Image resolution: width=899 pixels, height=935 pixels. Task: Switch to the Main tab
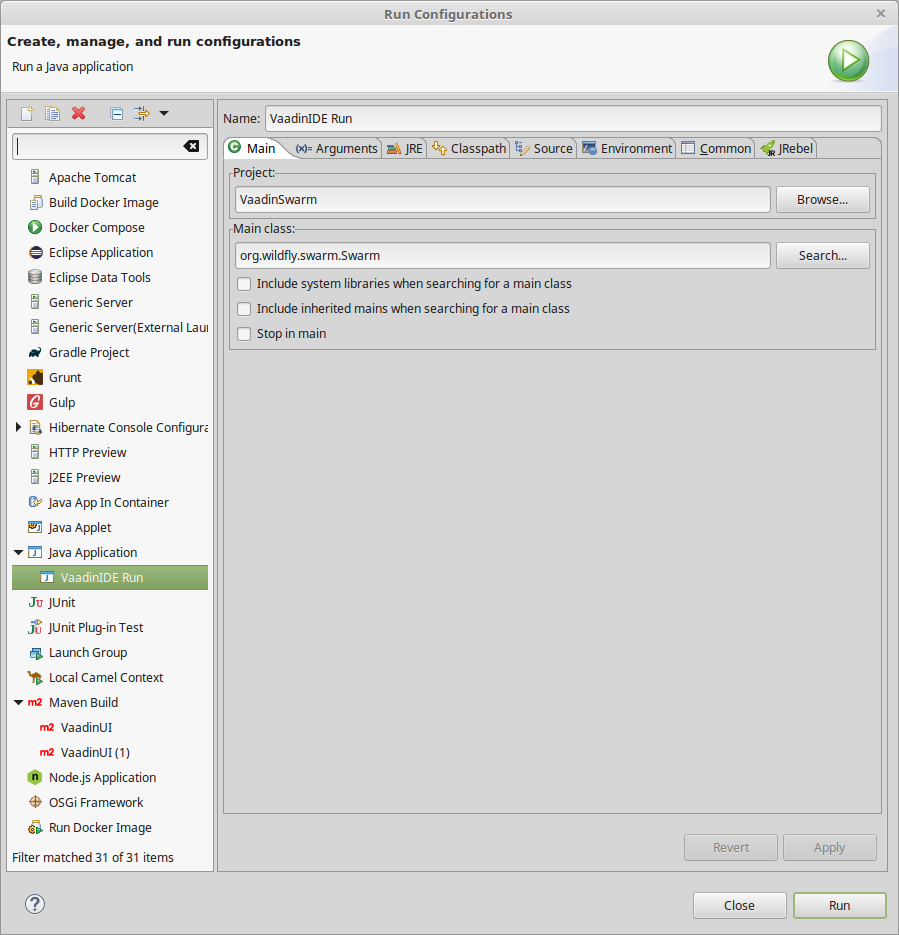(253, 148)
